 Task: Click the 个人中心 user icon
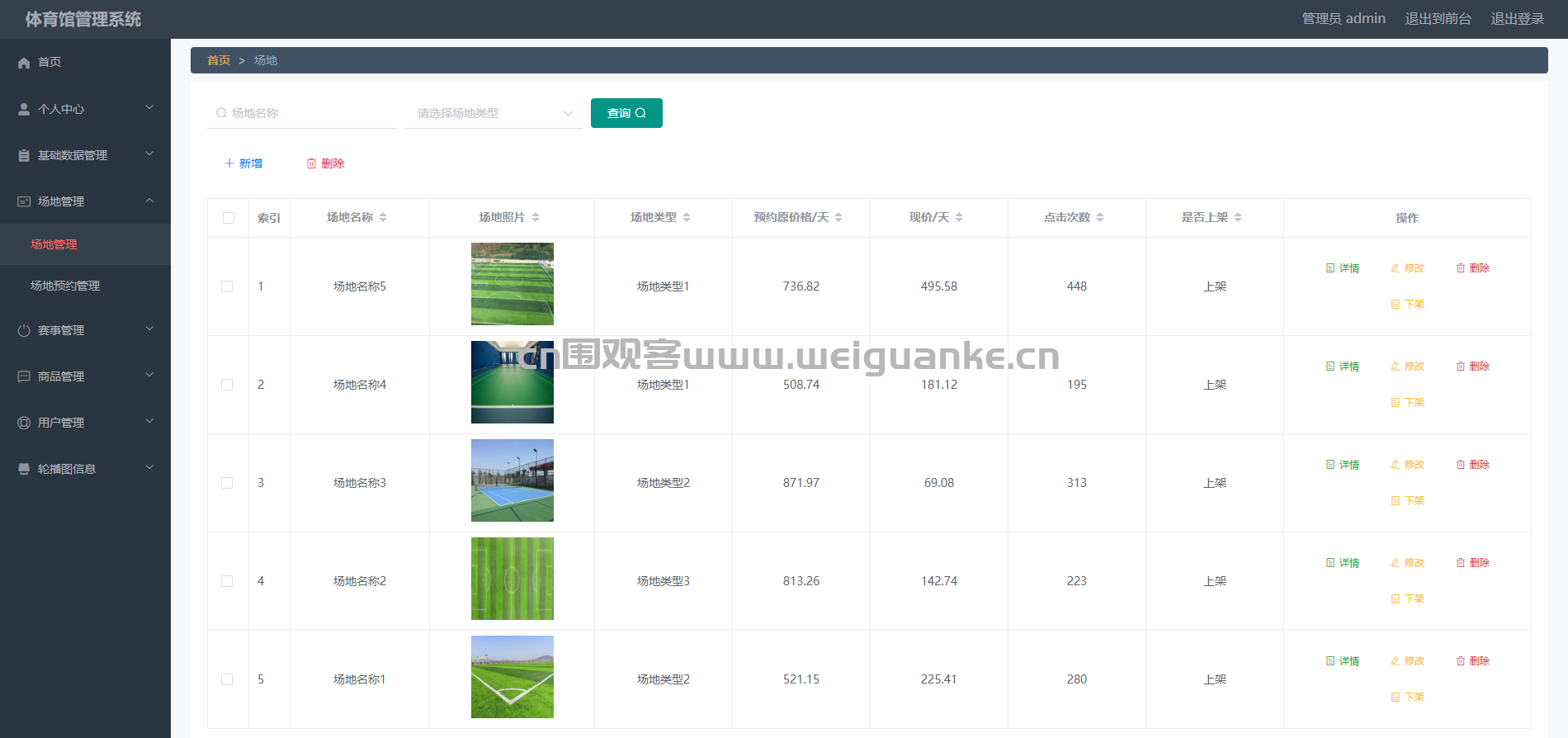coord(24,109)
